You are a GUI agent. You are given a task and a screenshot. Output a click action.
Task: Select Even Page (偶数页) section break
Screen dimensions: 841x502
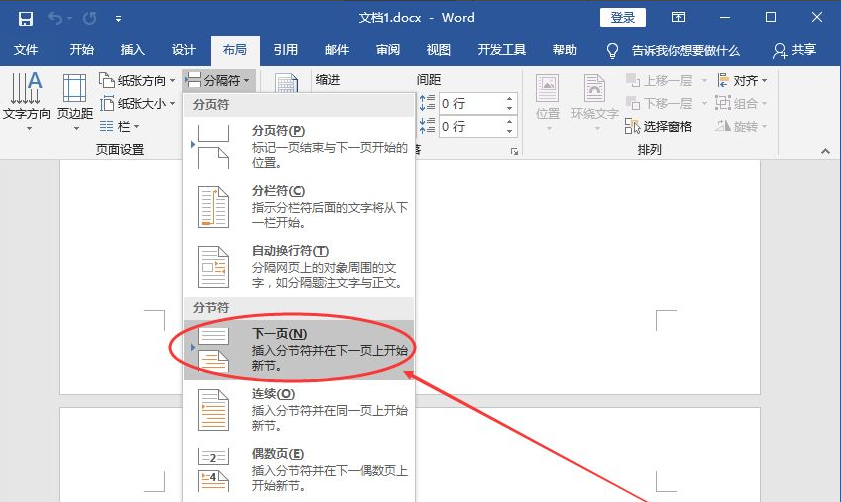[213, 468]
